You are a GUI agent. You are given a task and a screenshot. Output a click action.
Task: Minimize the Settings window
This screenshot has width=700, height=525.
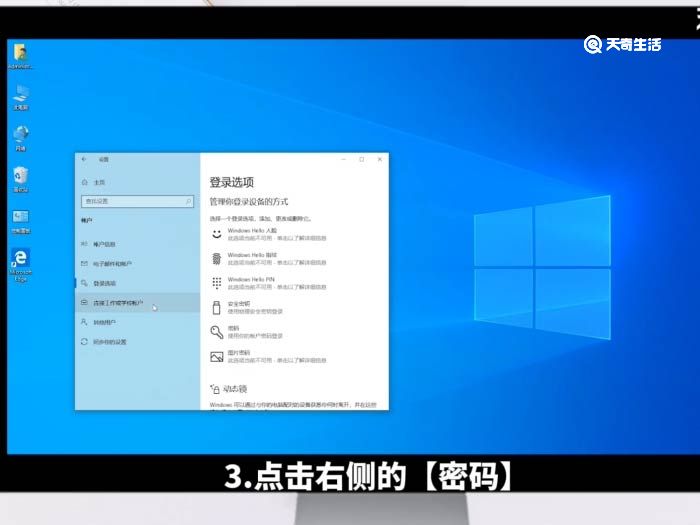pos(344,159)
